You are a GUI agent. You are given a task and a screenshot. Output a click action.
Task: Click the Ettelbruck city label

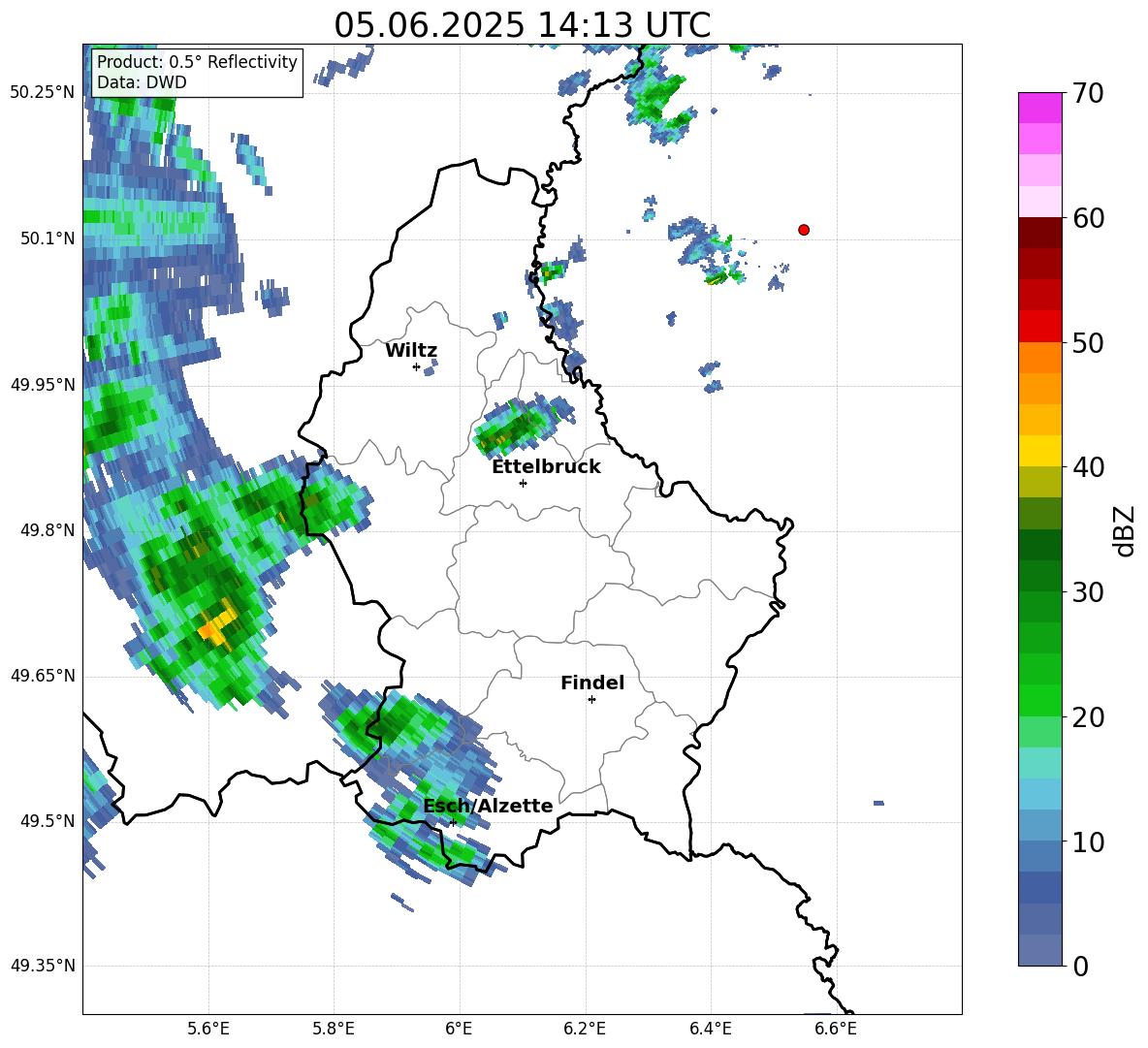tap(546, 467)
